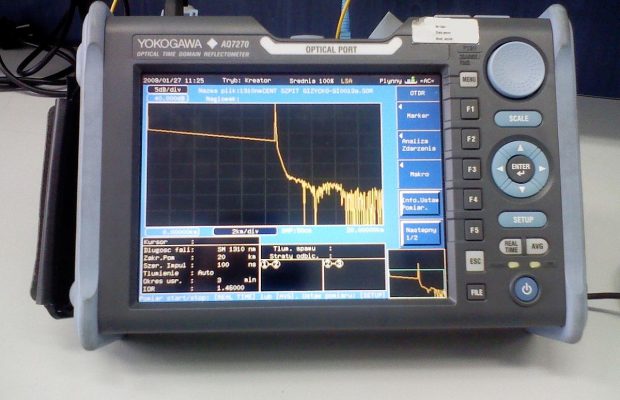The height and width of the screenshot is (400, 620).
Task: Open Analiza Zdarzenia soft menu
Action: click(x=418, y=144)
